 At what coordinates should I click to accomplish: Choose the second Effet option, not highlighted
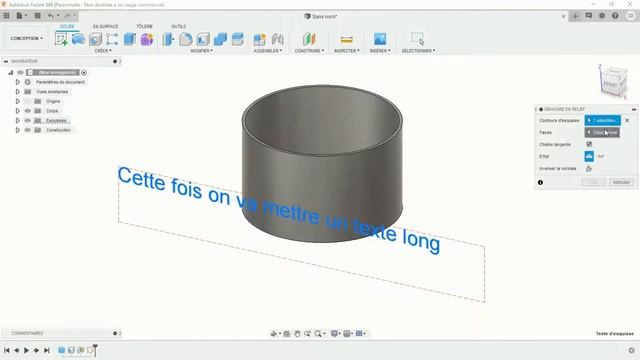[x=600, y=156]
